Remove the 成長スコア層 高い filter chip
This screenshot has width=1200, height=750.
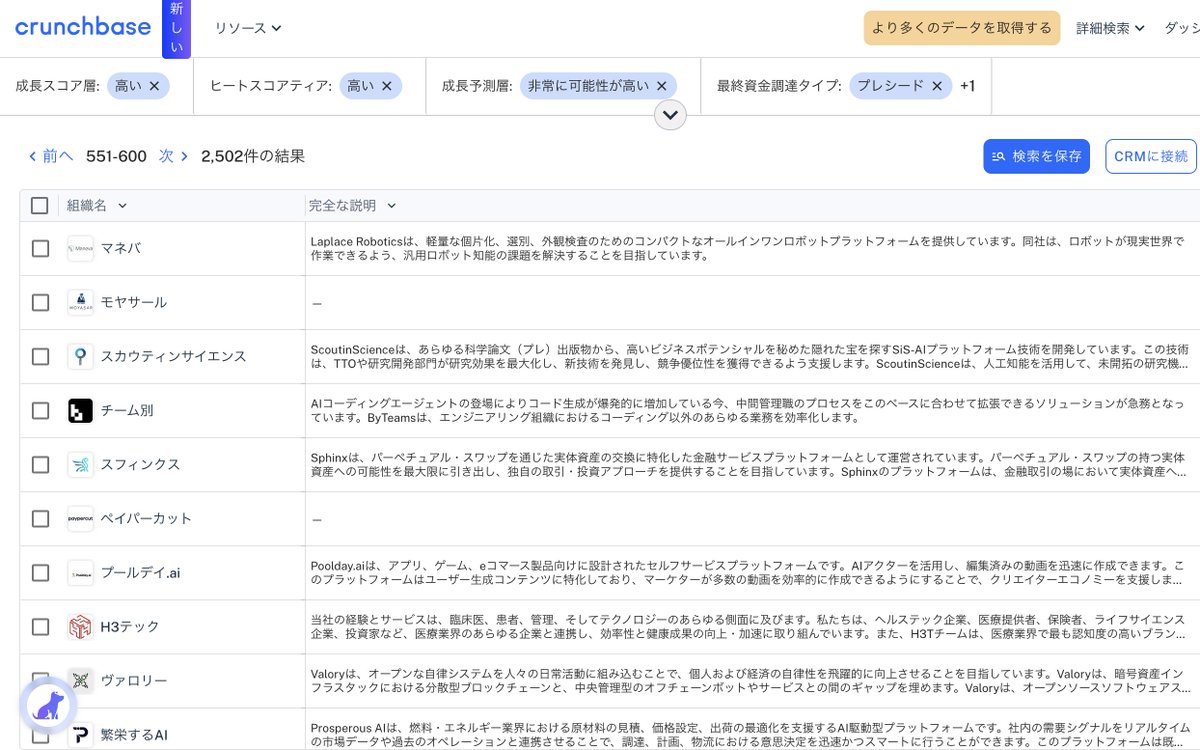(x=154, y=86)
